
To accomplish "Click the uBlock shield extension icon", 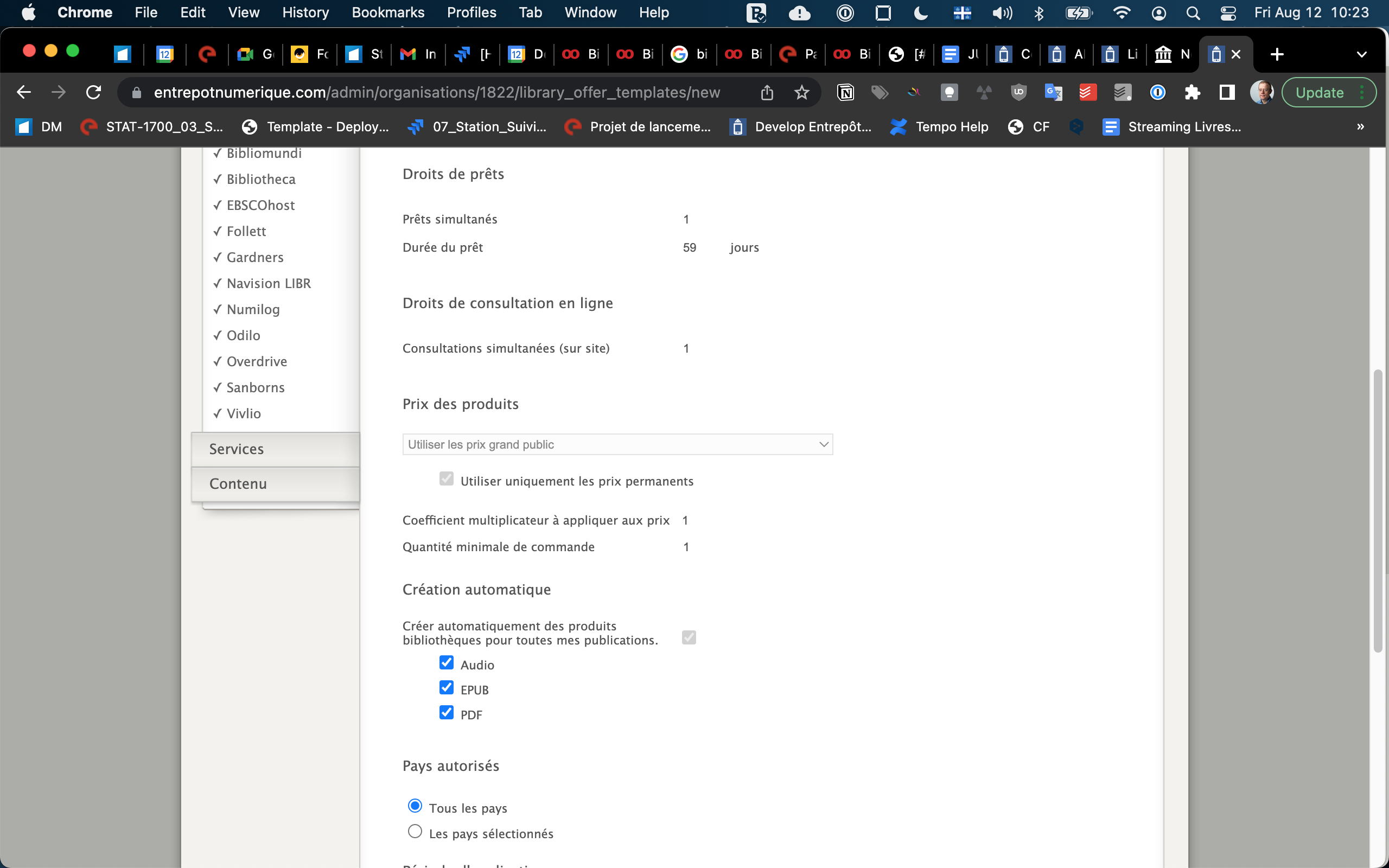I will (1018, 92).
